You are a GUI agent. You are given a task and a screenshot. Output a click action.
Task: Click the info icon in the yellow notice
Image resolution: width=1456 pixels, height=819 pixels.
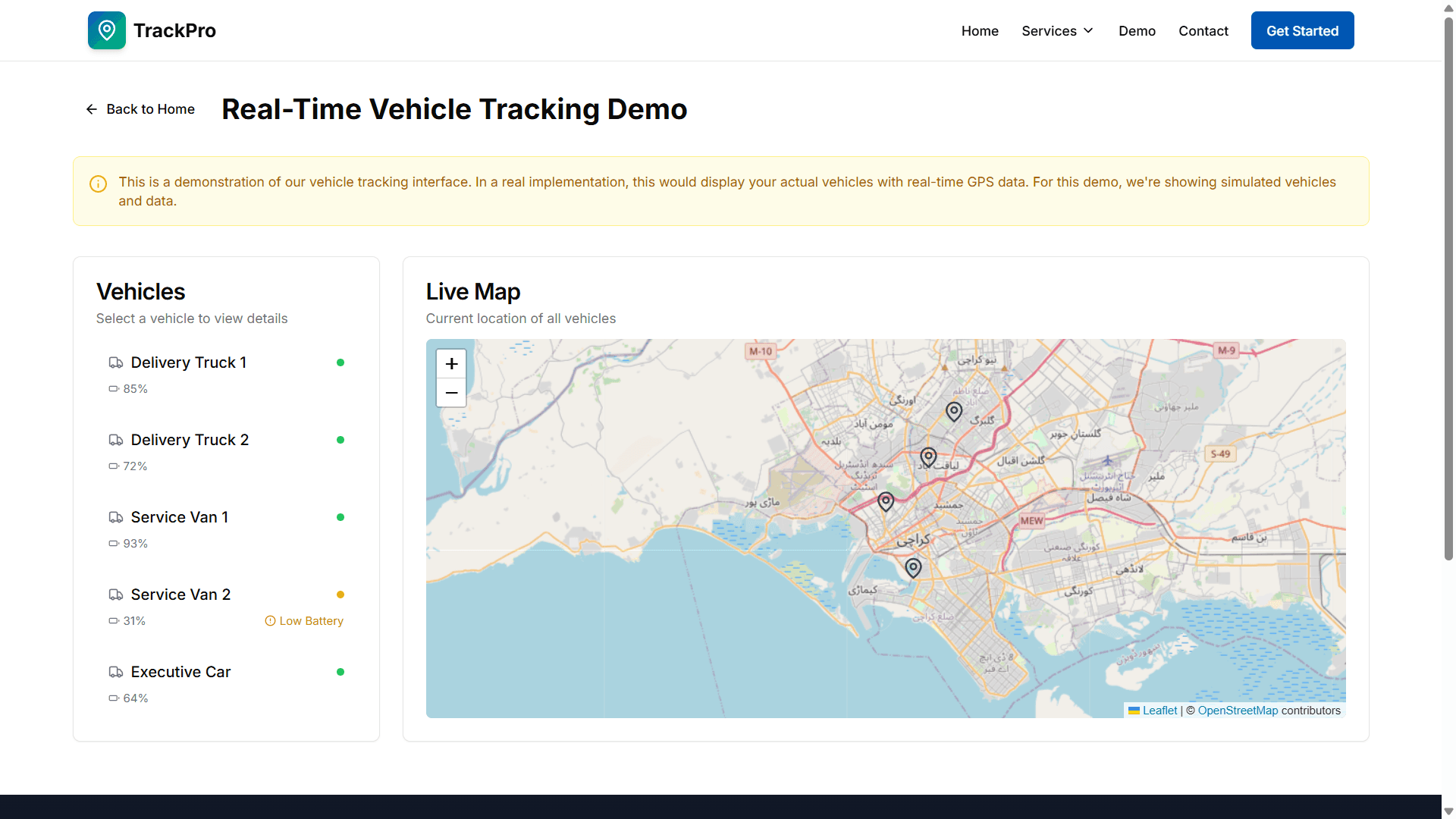coord(99,184)
